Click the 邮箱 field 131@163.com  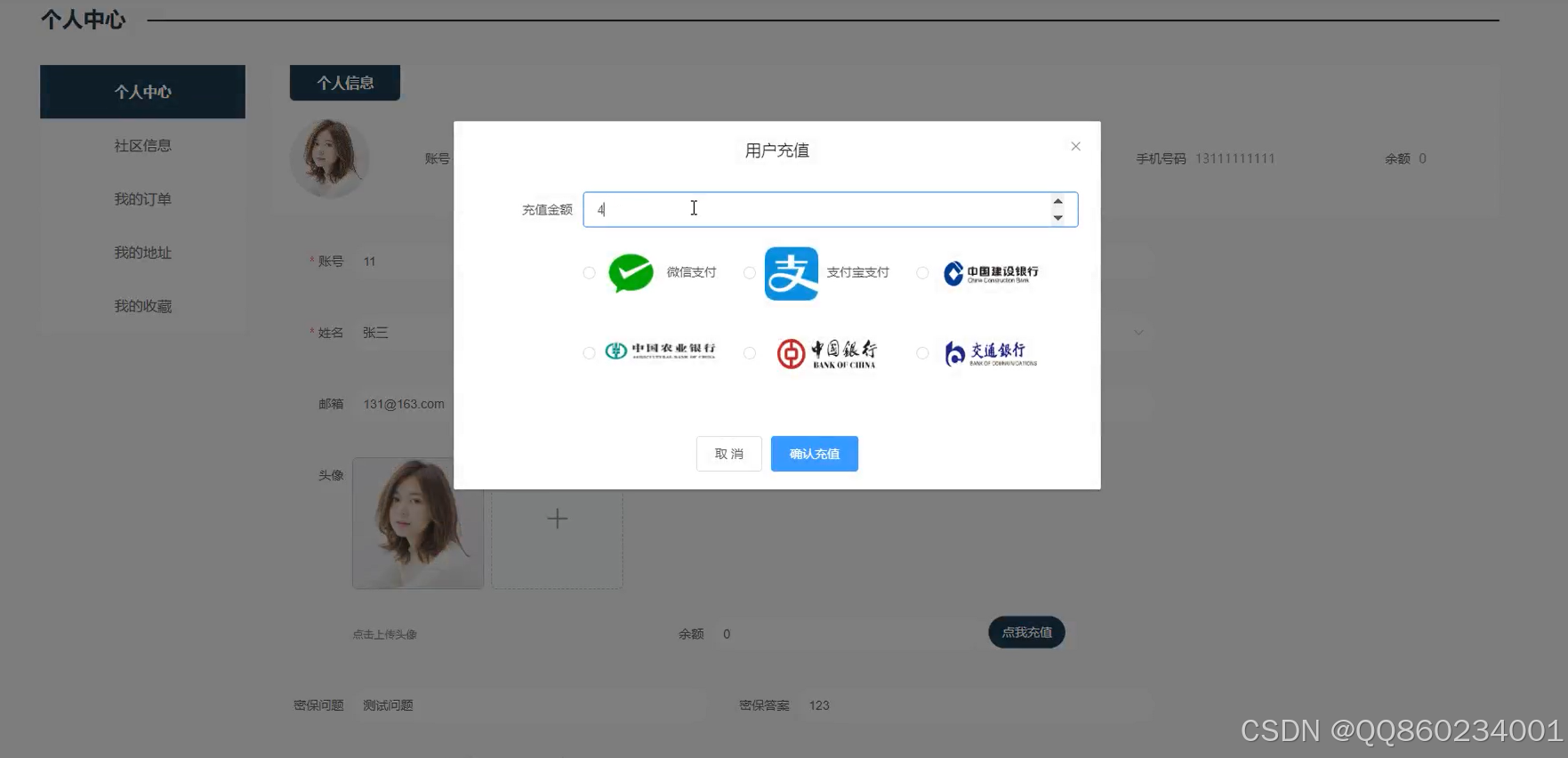pyautogui.click(x=405, y=404)
